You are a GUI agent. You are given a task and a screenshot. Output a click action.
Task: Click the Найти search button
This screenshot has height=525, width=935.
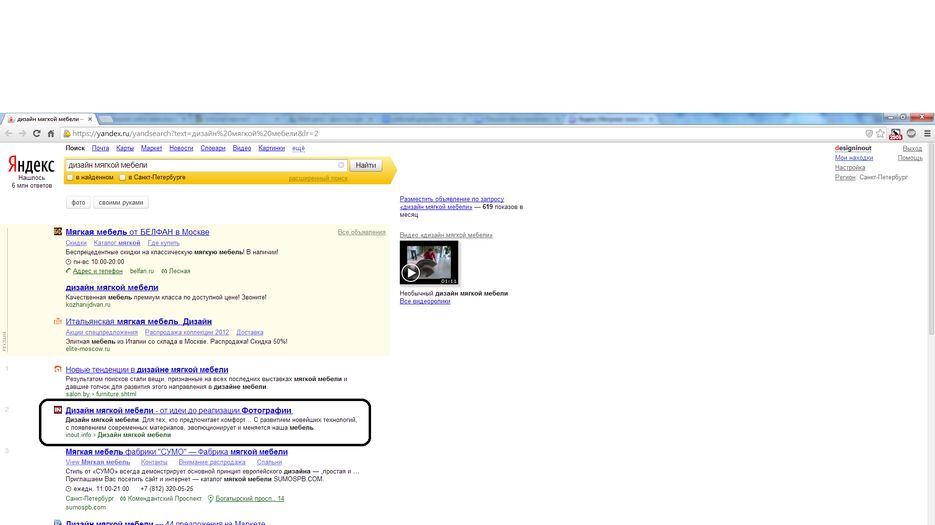[x=366, y=165]
